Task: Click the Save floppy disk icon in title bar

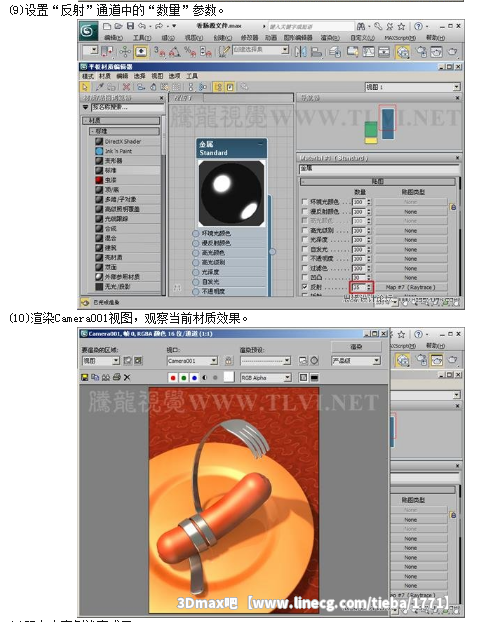Action: [x=130, y=26]
